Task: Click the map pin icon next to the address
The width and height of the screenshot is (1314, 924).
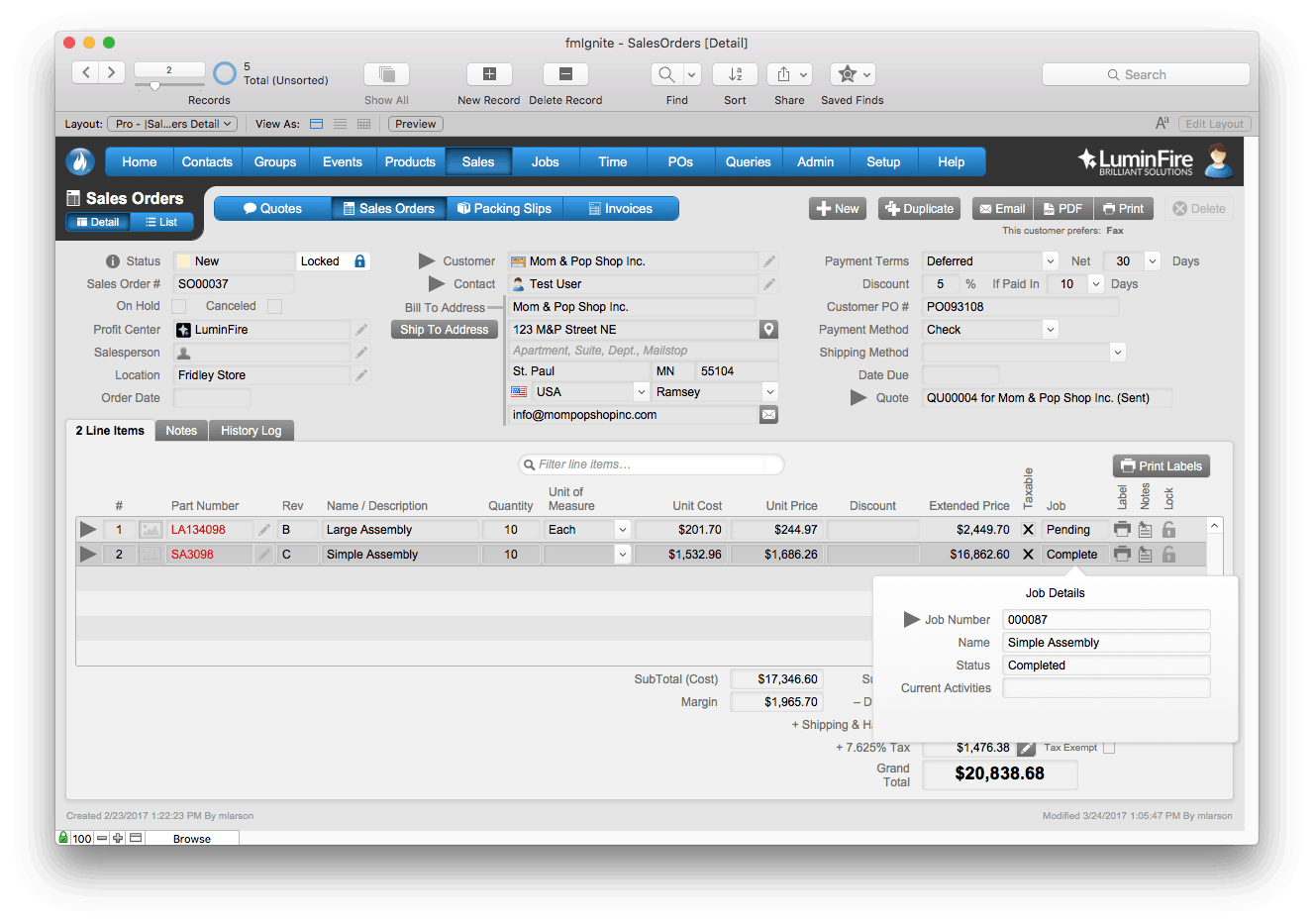Action: tap(769, 329)
